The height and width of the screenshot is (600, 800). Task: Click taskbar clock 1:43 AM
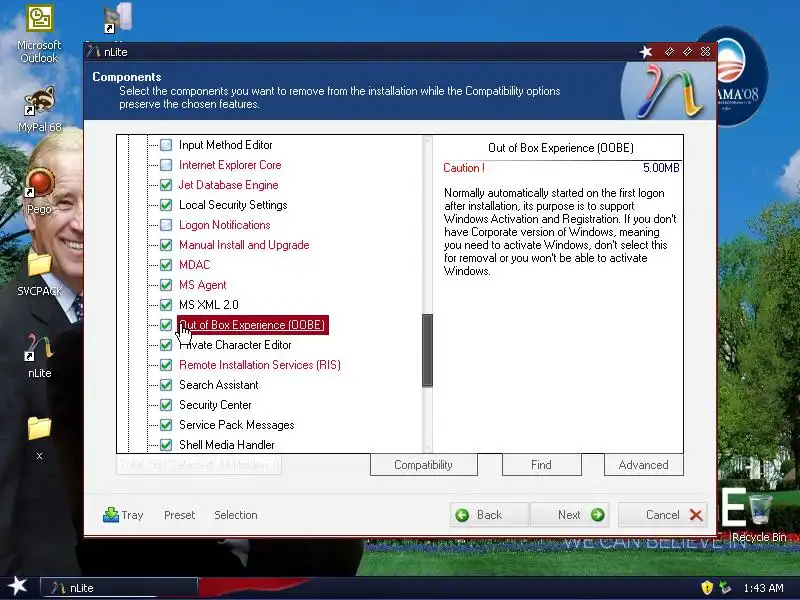point(763,588)
